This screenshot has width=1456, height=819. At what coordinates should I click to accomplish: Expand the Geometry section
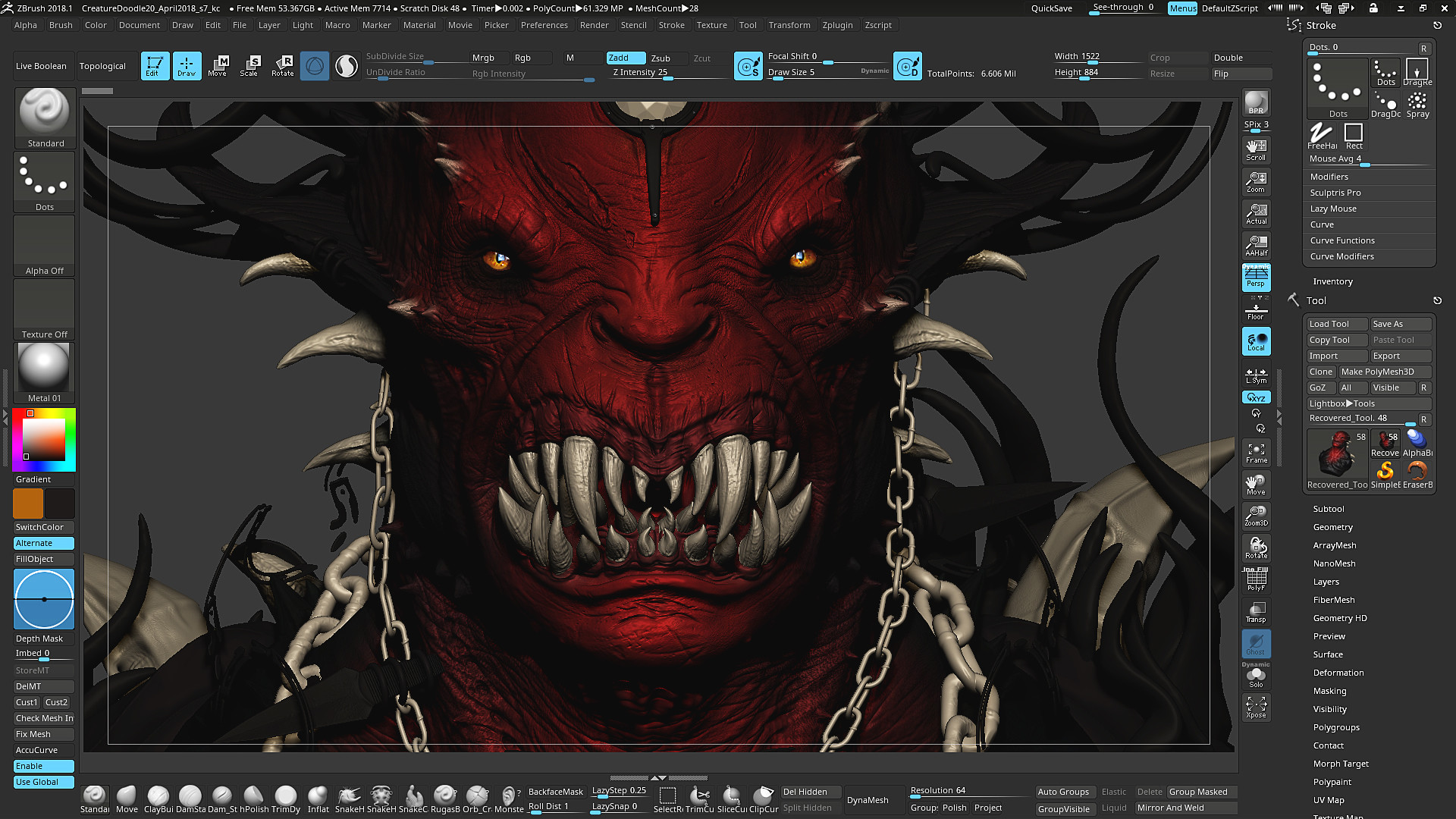[x=1332, y=527]
